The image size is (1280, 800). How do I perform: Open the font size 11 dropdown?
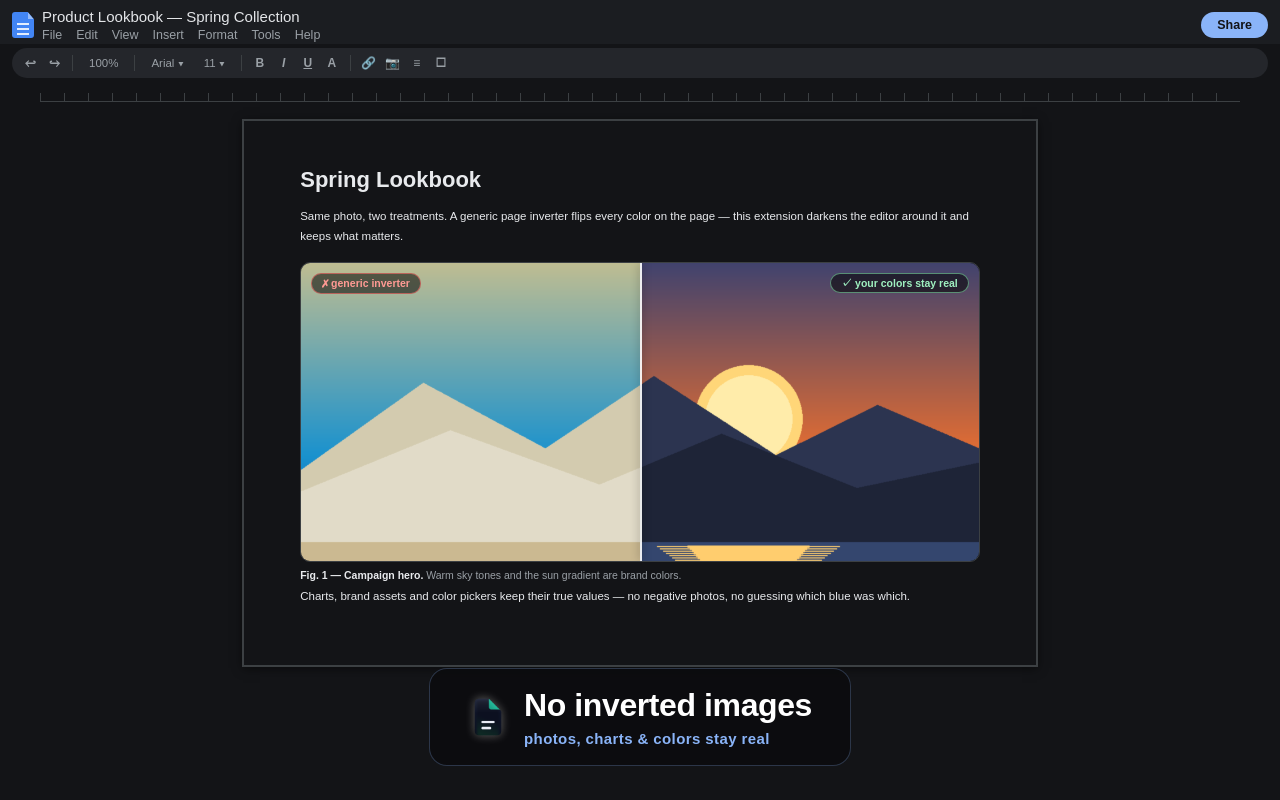pos(214,63)
